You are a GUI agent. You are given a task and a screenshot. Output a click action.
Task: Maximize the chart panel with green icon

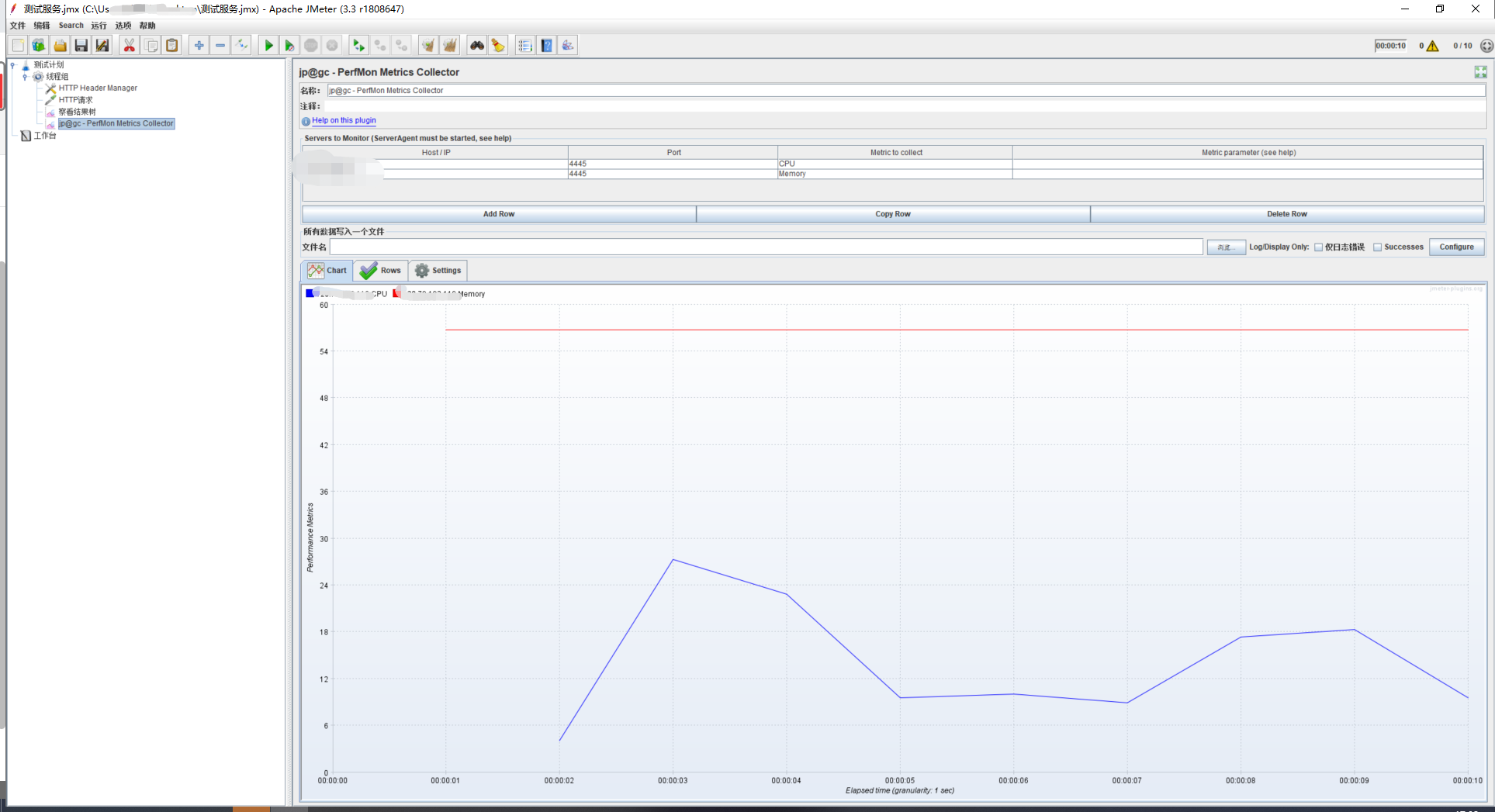point(1480,72)
